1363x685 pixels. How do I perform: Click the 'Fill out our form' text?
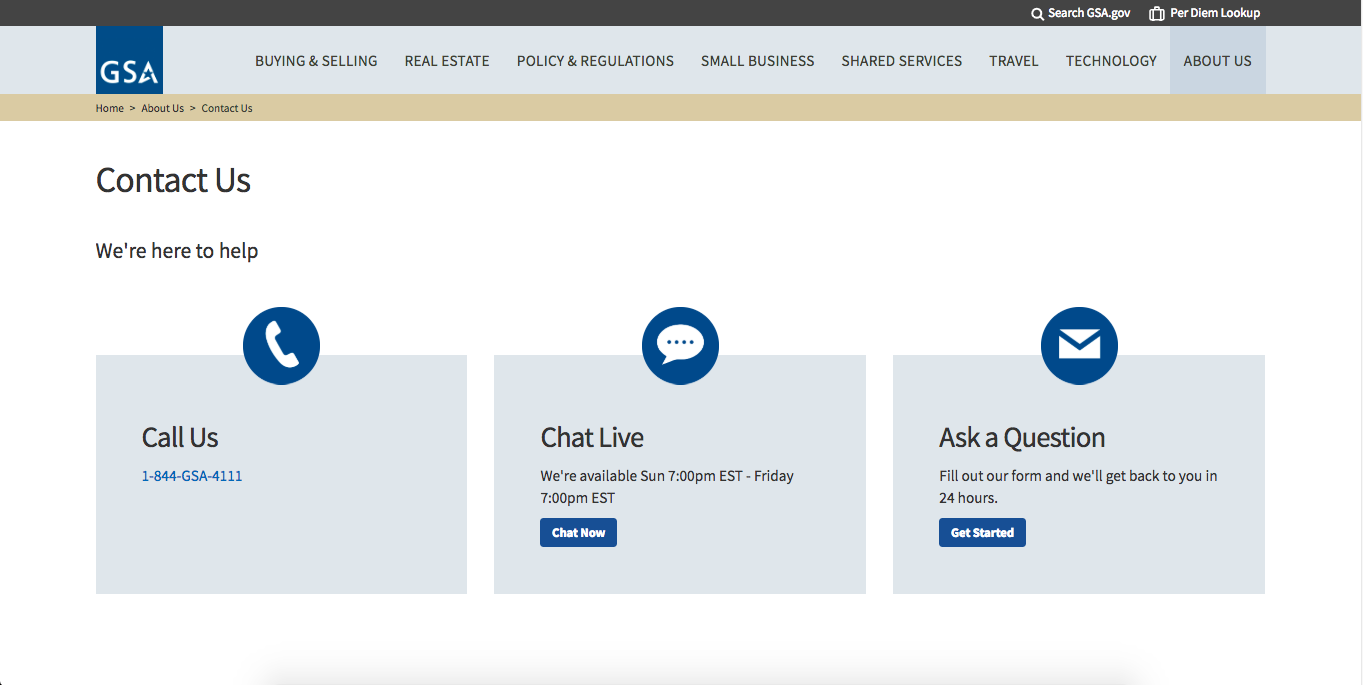tap(1078, 487)
